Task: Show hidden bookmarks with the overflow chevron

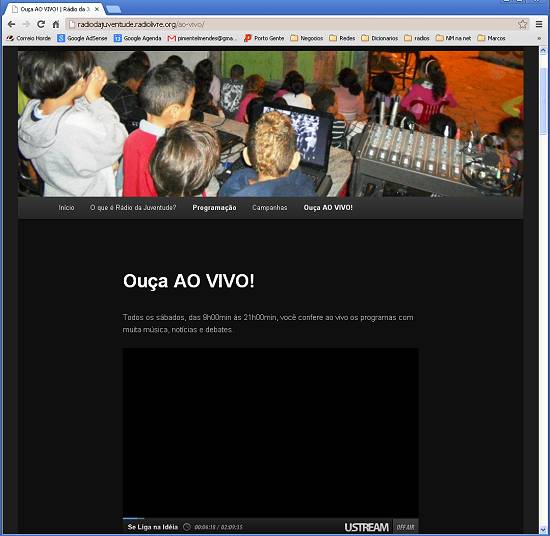Action: [x=539, y=38]
